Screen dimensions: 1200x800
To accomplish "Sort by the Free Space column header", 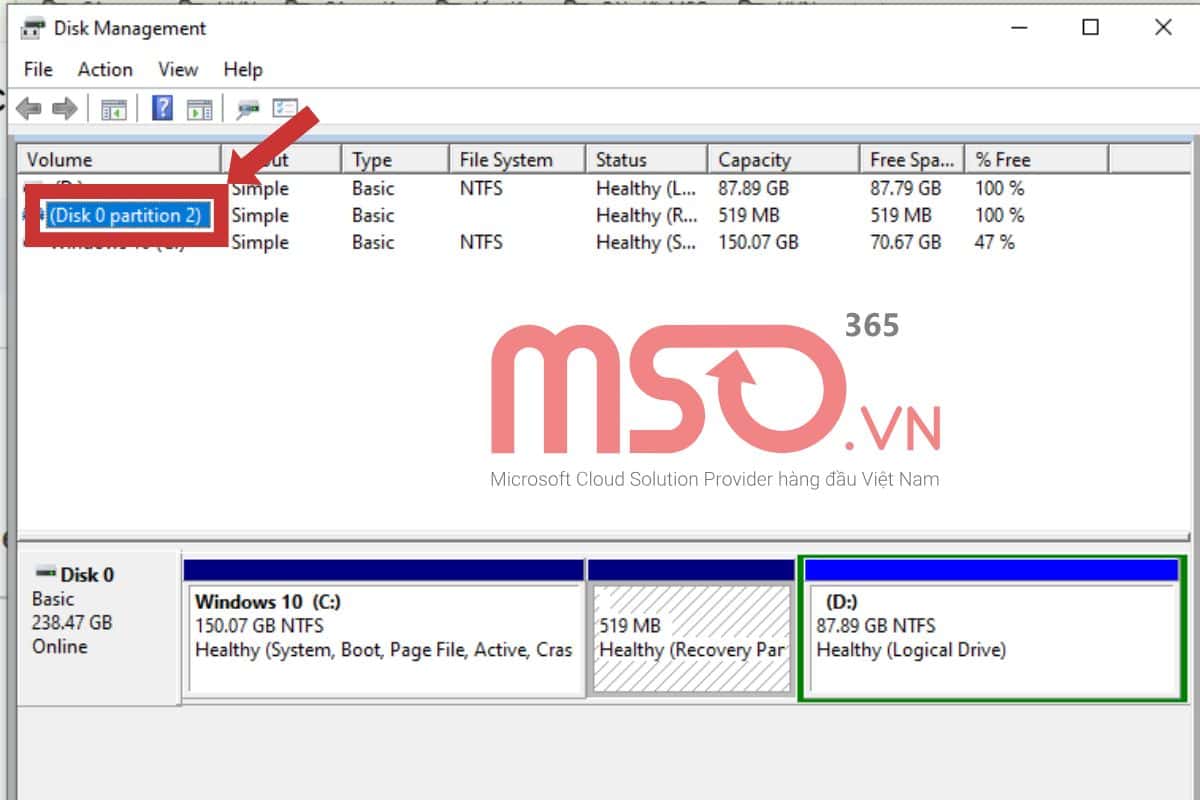I will click(912, 159).
